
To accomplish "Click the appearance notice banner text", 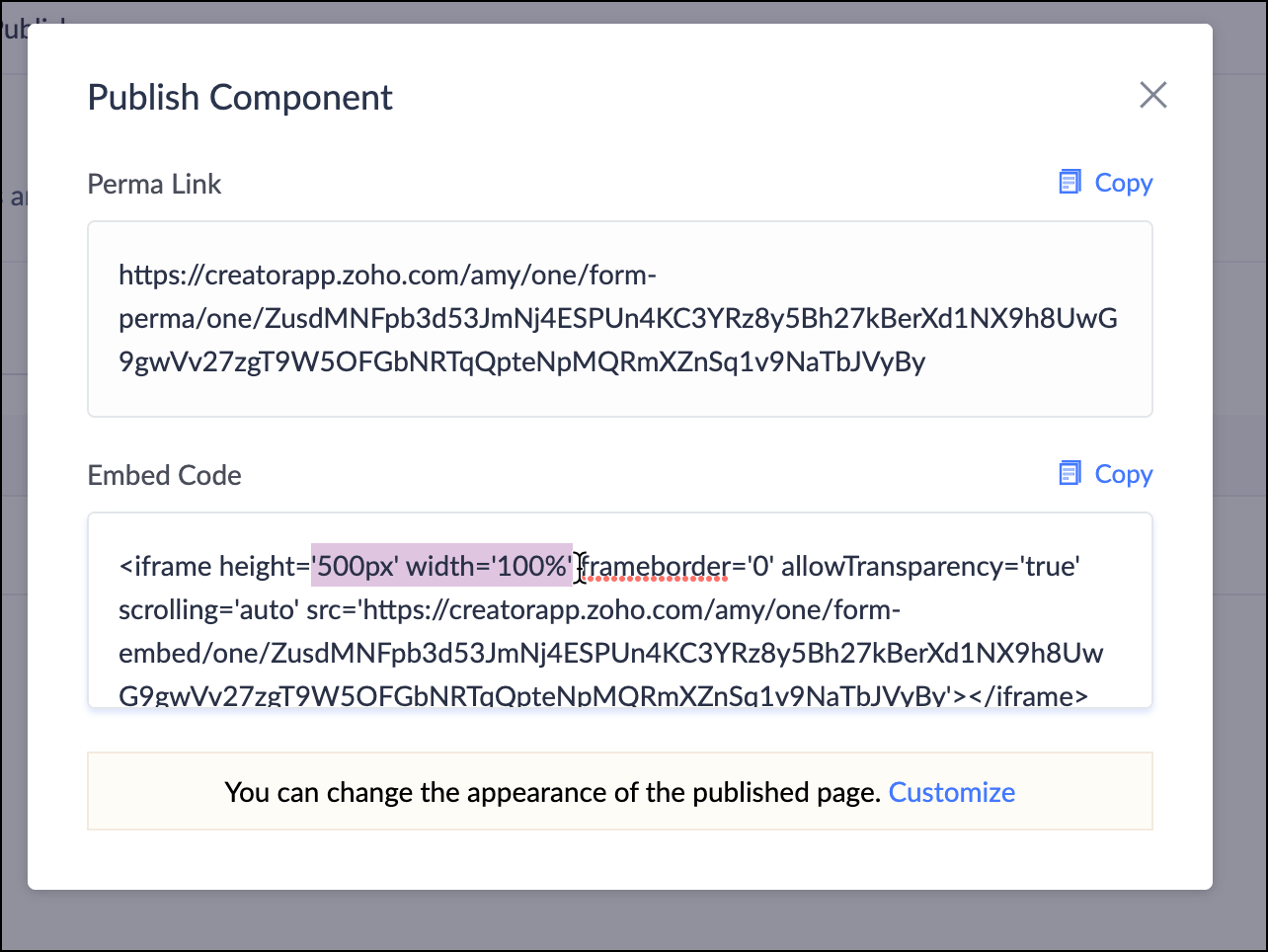I will pyautogui.click(x=553, y=792).
